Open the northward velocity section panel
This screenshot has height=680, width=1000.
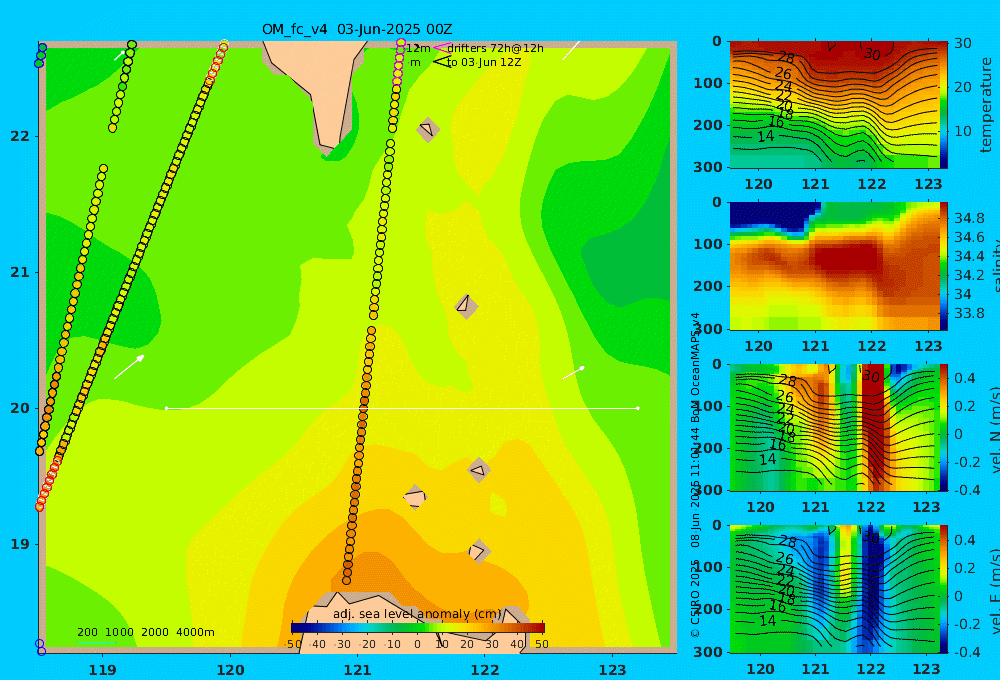pyautogui.click(x=833, y=427)
